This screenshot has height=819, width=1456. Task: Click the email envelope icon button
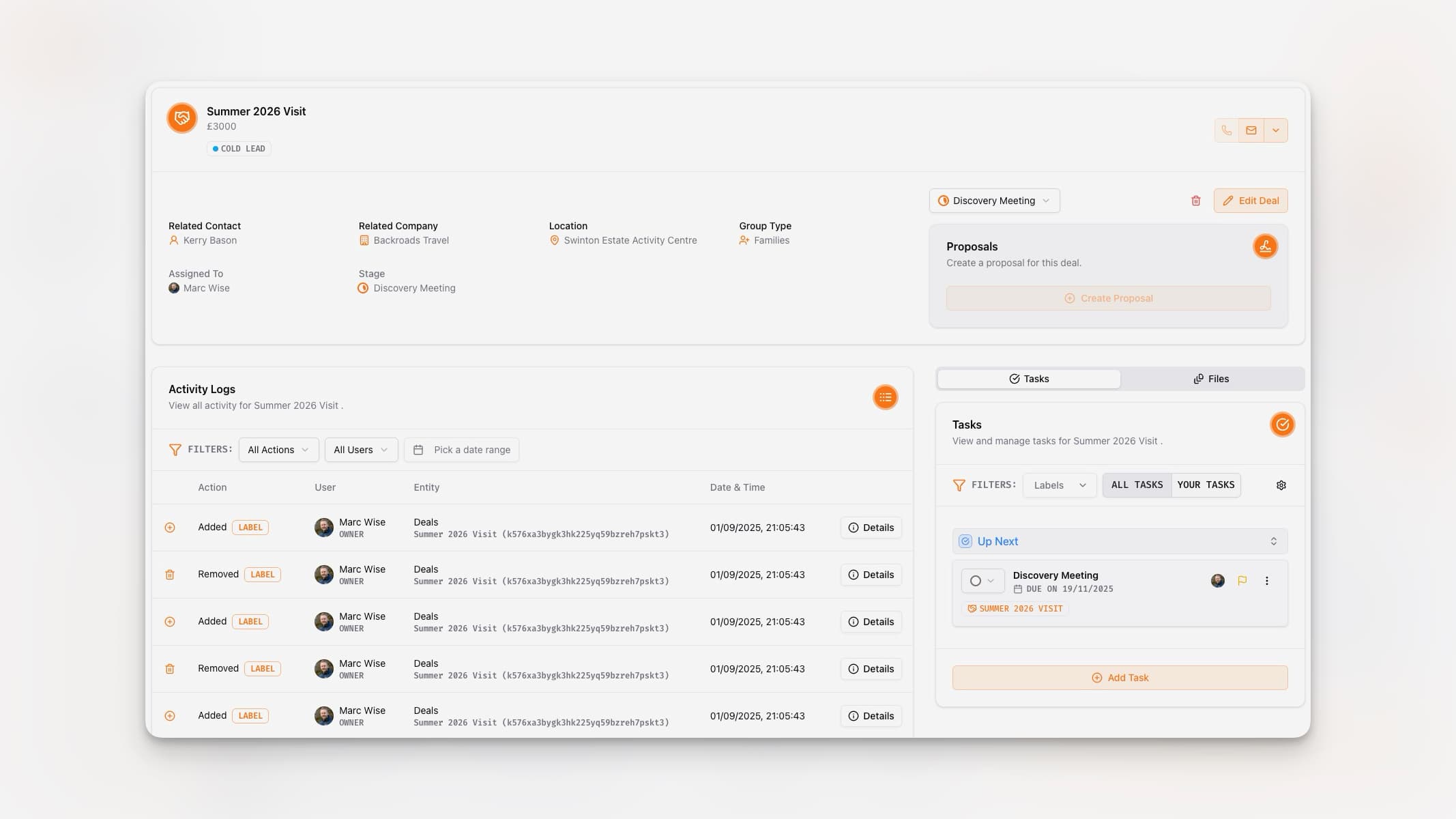coord(1251,130)
